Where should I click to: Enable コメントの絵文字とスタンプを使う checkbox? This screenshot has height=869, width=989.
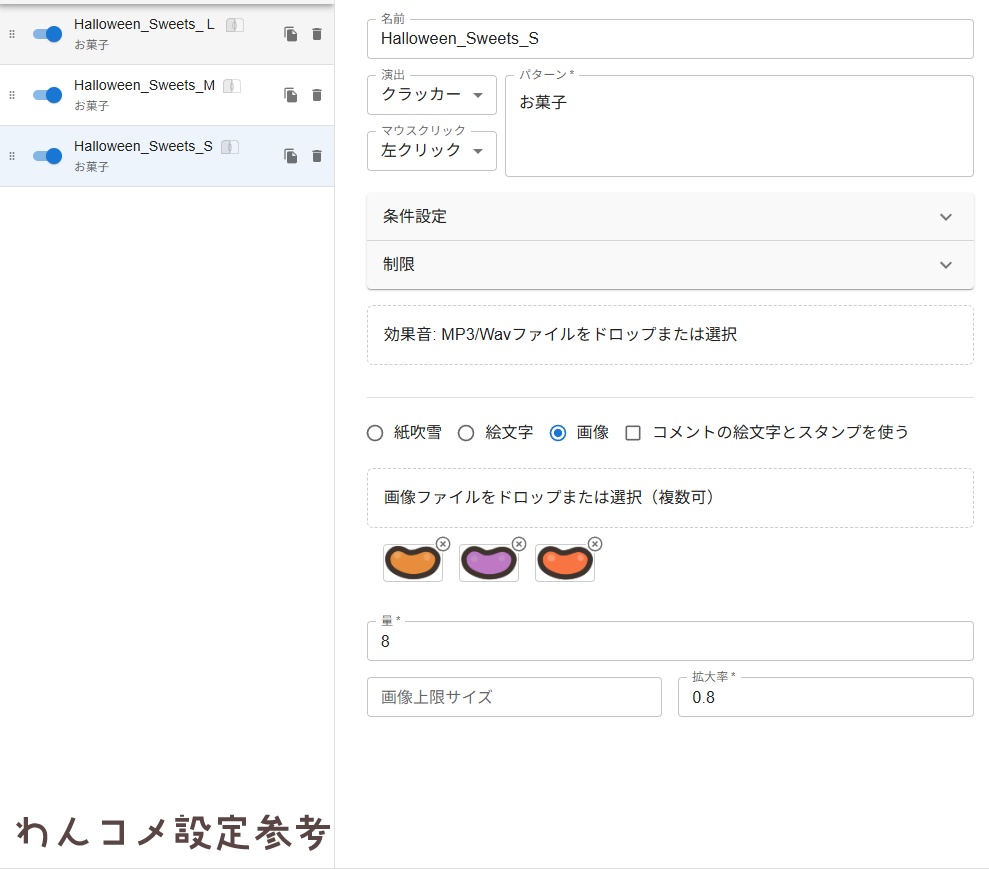click(634, 433)
